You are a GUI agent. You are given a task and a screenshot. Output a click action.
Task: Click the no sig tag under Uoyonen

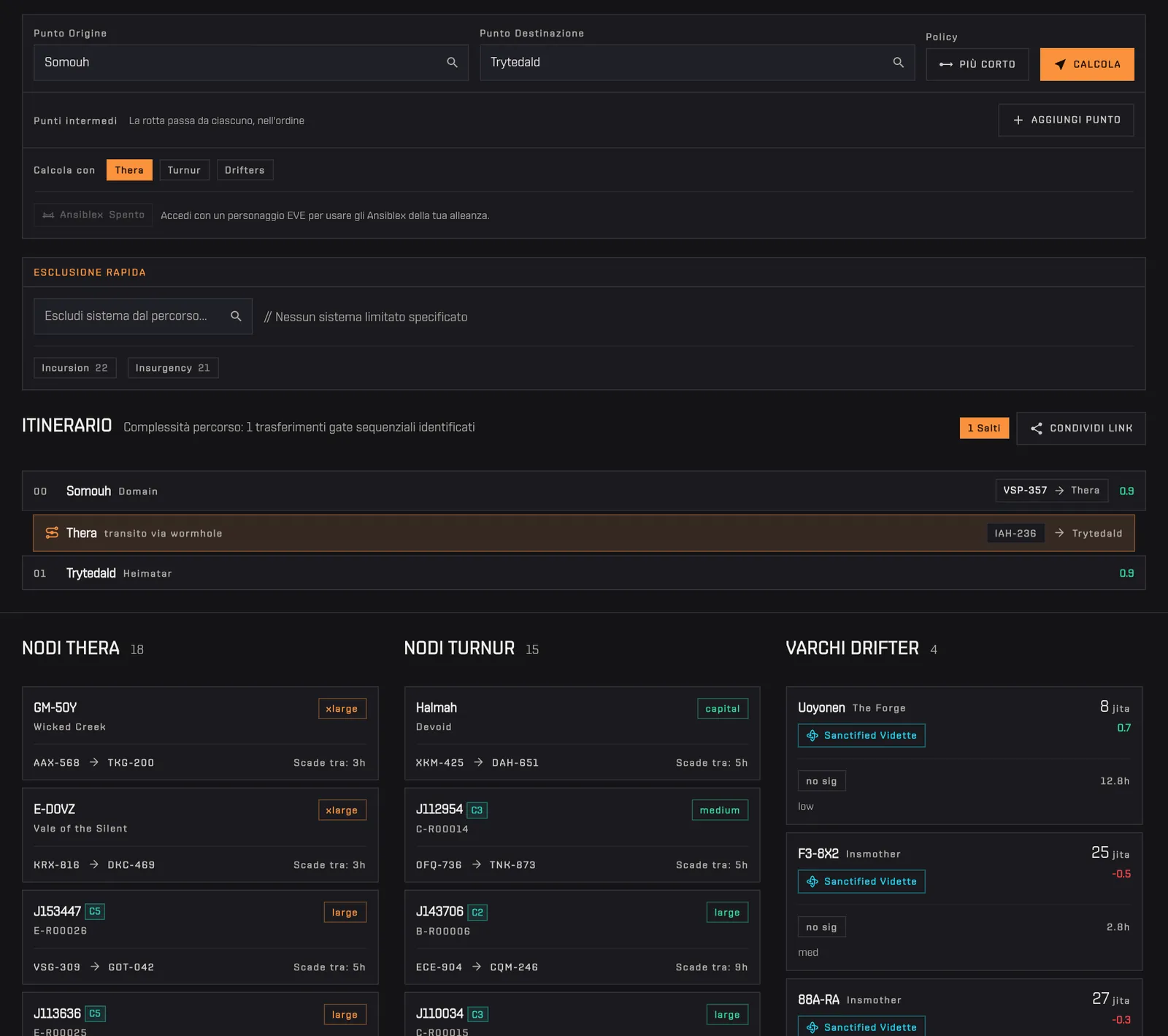pyautogui.click(x=821, y=781)
